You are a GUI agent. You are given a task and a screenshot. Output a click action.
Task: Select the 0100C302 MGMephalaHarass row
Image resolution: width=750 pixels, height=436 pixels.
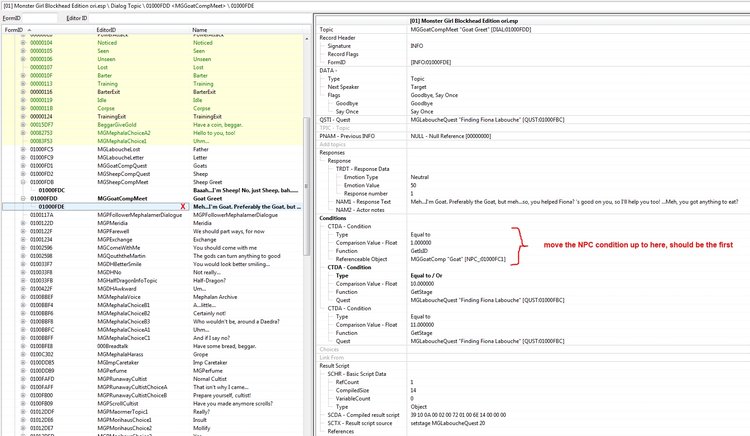pos(152,354)
